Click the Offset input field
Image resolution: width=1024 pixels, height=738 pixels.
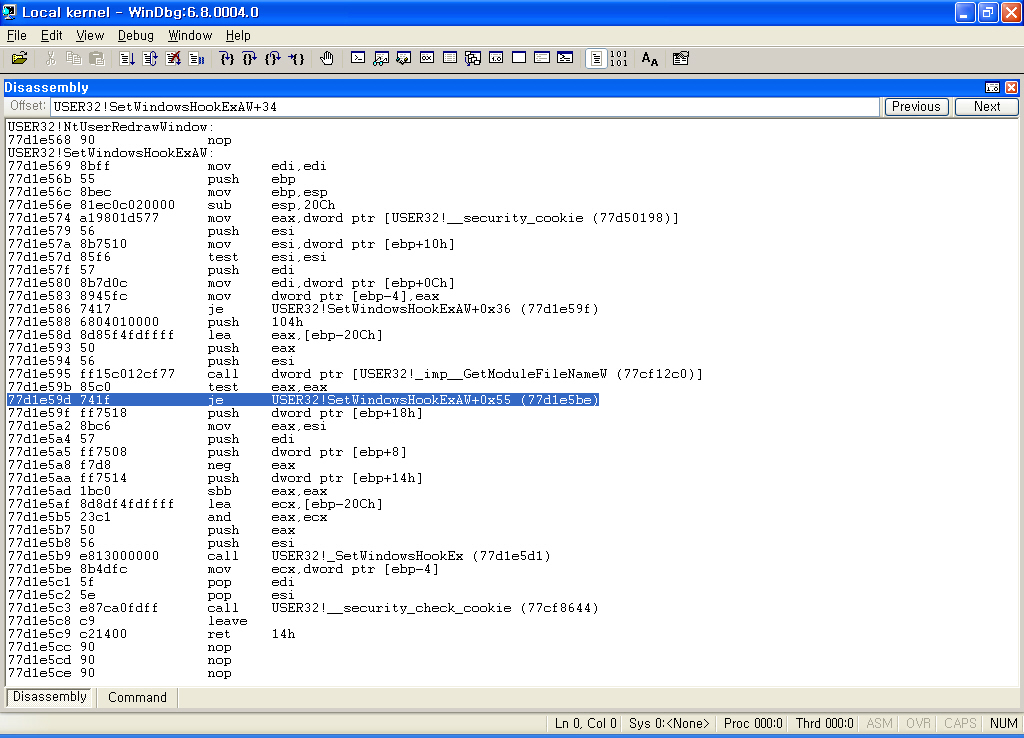click(465, 106)
